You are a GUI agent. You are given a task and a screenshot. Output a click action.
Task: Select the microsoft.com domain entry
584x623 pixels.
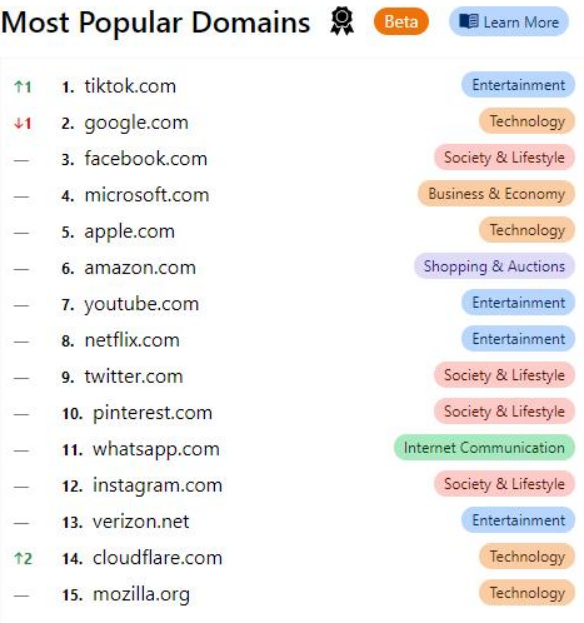click(147, 195)
